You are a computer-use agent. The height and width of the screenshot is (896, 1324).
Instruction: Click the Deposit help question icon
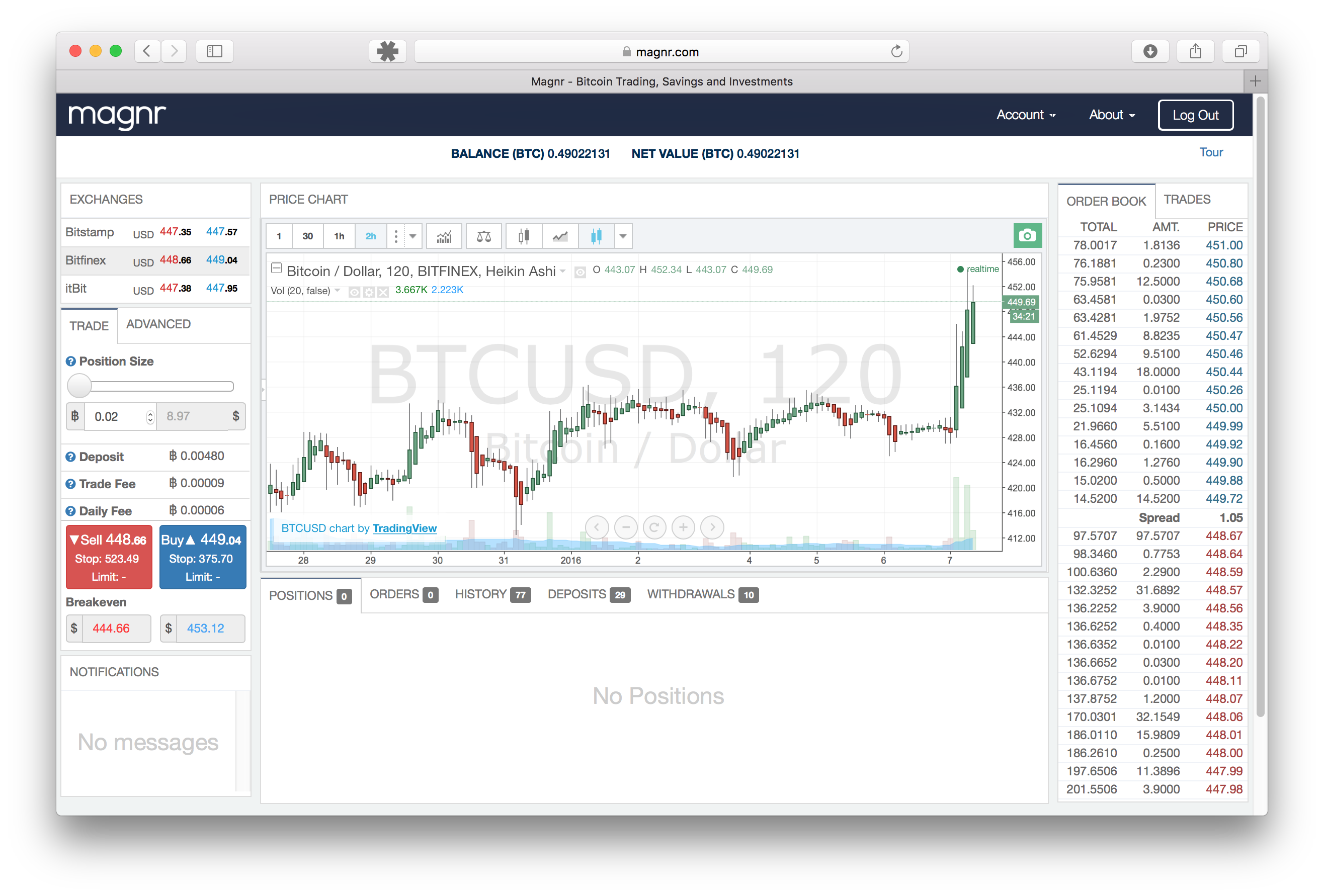70,457
